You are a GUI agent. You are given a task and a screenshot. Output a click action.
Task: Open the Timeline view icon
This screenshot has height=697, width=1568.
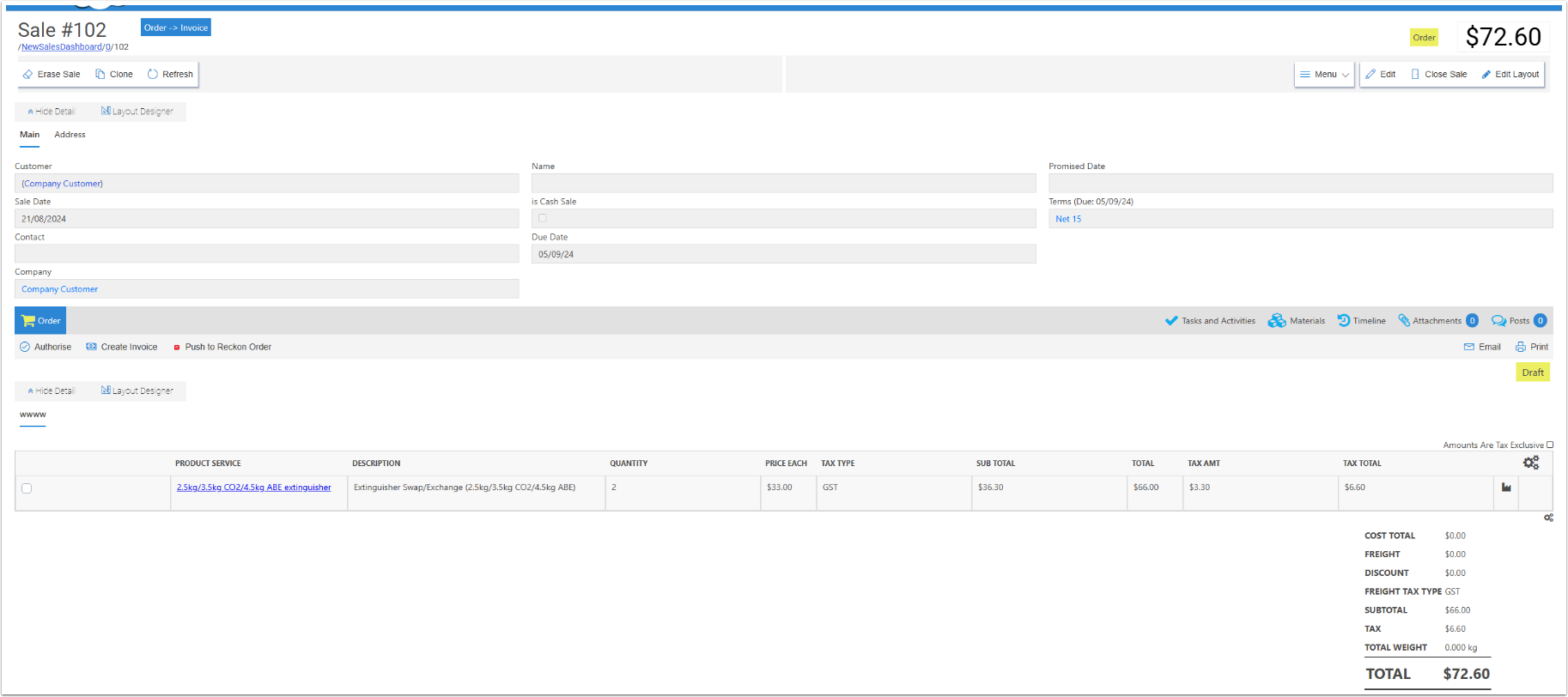(1343, 321)
